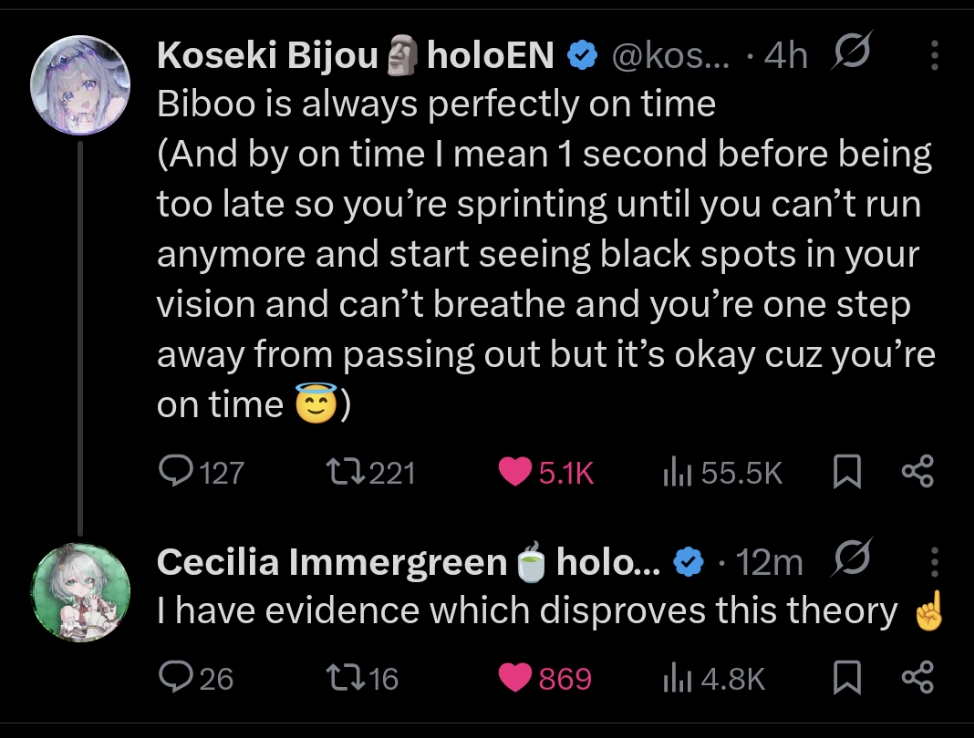Retweet Cecilia's reply with 16 retweets

[x=363, y=678]
